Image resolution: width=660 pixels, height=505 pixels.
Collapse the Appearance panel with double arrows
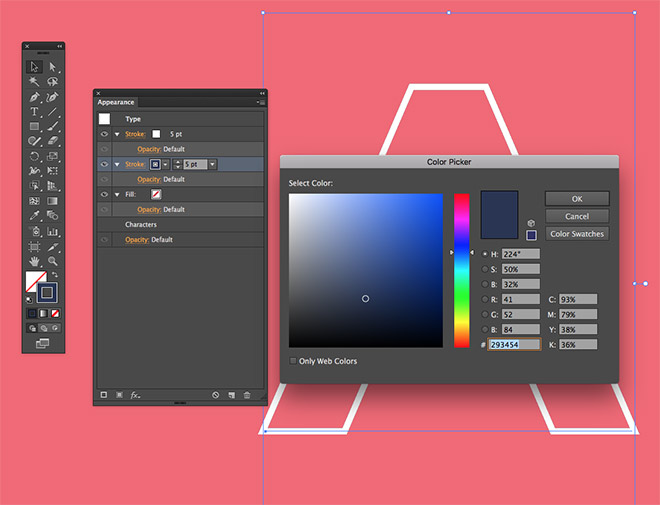(x=262, y=93)
